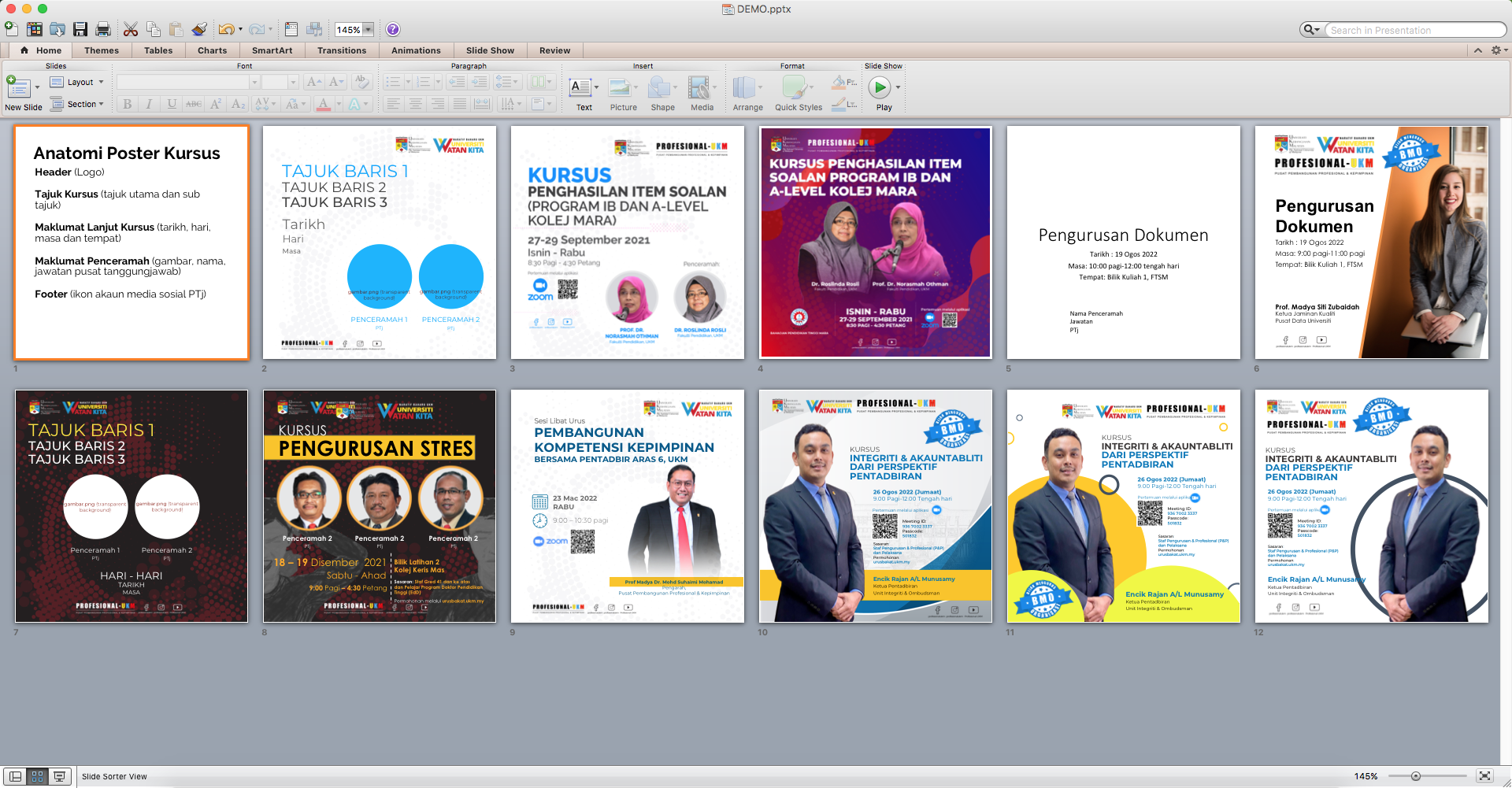Click the Section button
The width and height of the screenshot is (1512, 788).
pyautogui.click(x=78, y=103)
